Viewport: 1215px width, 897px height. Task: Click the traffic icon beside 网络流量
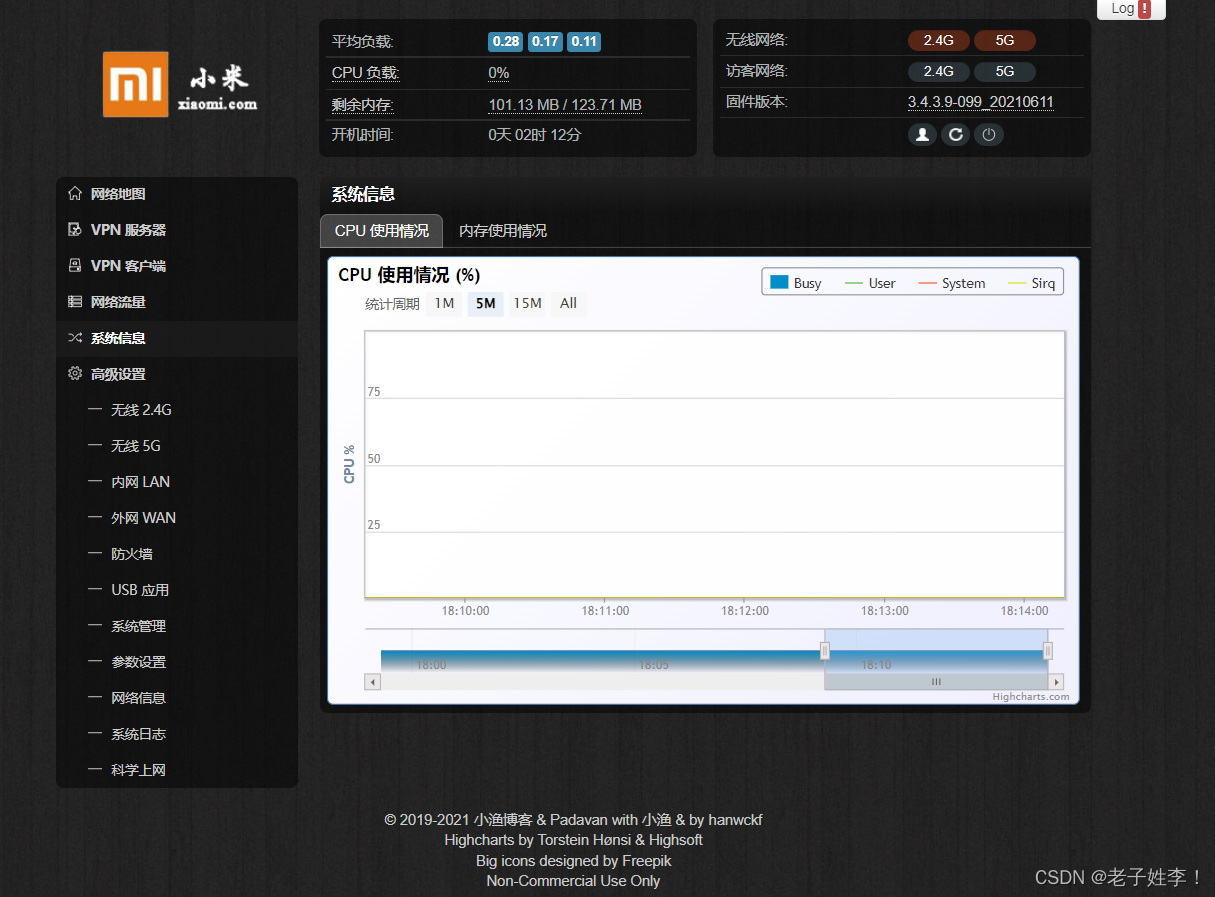pyautogui.click(x=75, y=301)
